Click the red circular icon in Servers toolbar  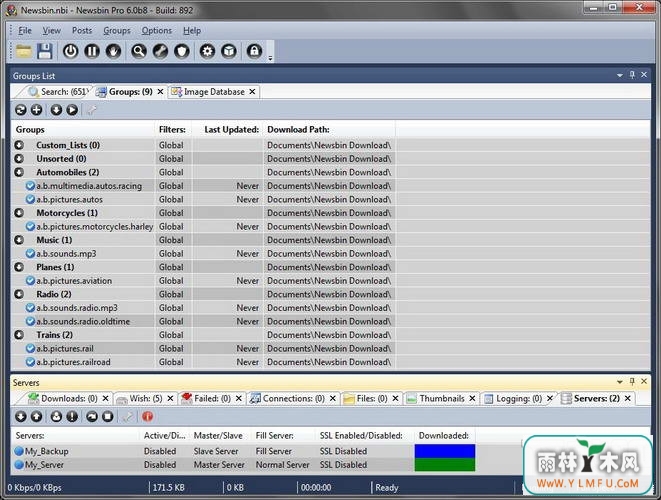point(147,417)
